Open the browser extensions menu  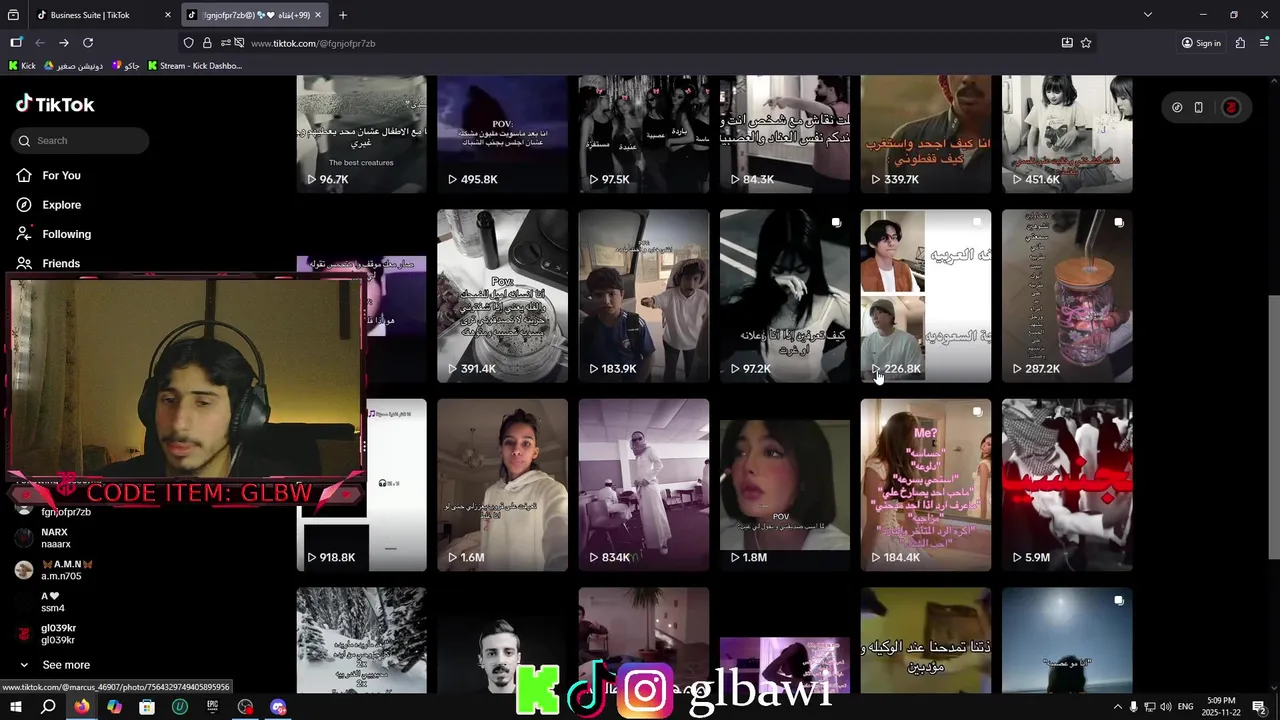click(x=1240, y=43)
